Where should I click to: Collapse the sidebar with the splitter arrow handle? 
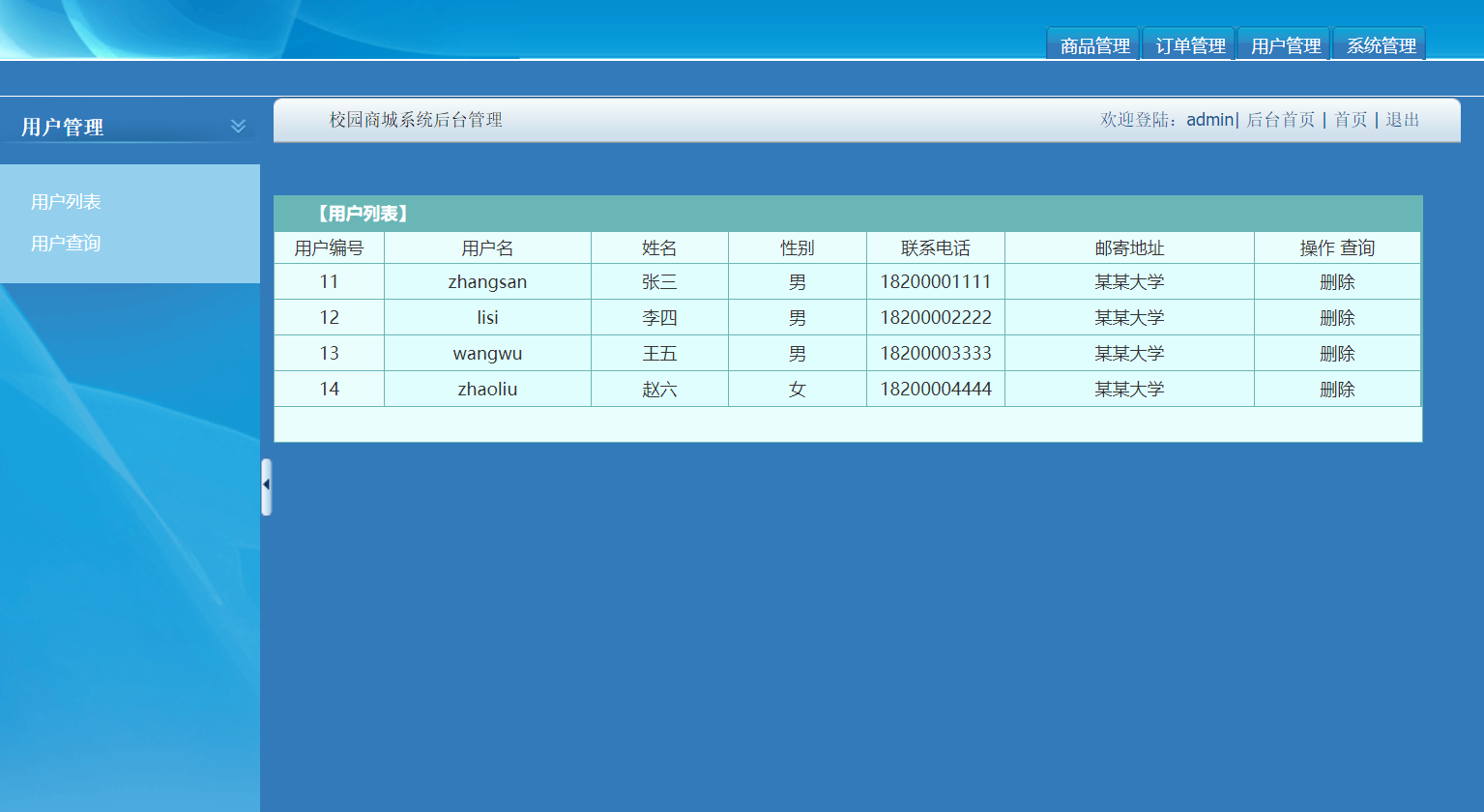pyautogui.click(x=266, y=486)
